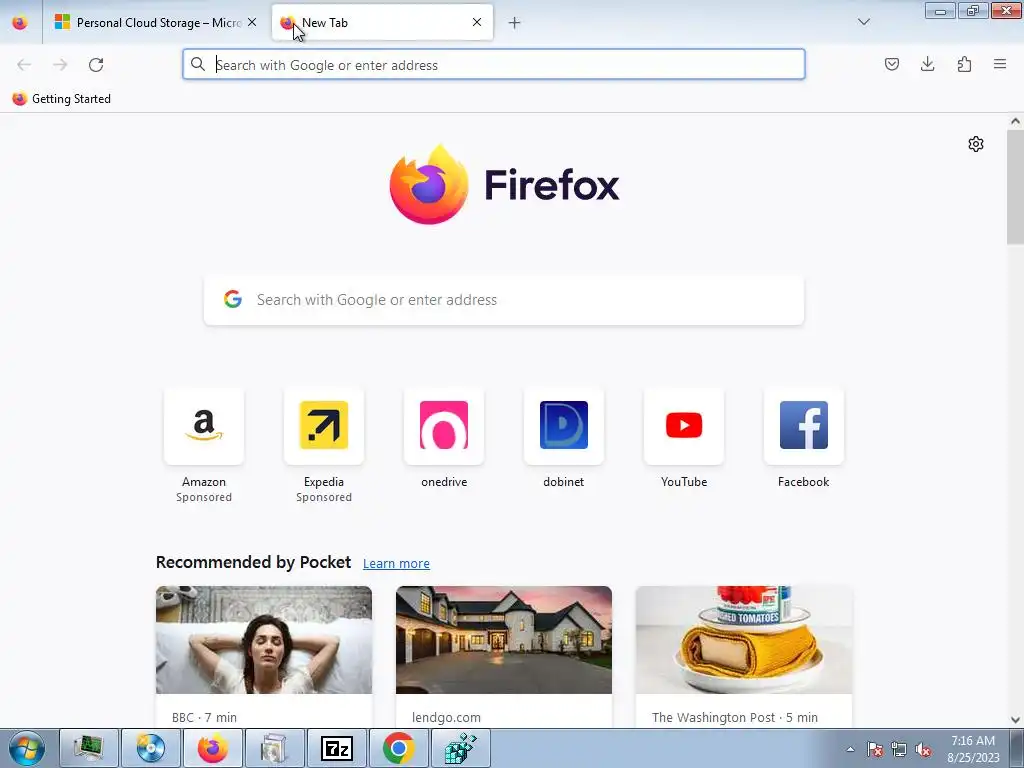Click the page Google search box
The width and height of the screenshot is (1024, 768).
504,300
